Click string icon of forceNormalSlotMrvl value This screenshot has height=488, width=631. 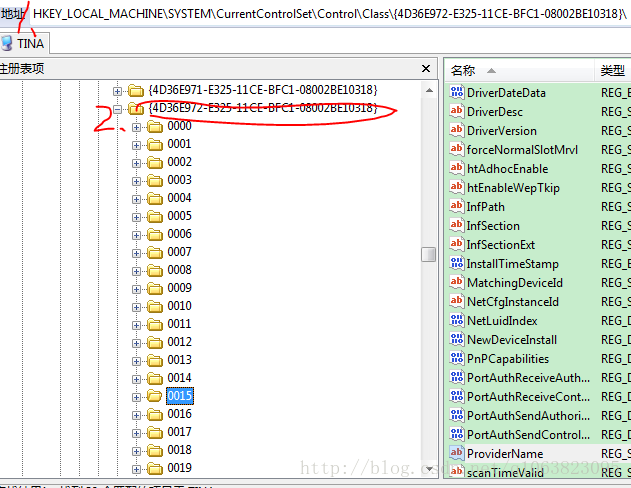point(457,149)
